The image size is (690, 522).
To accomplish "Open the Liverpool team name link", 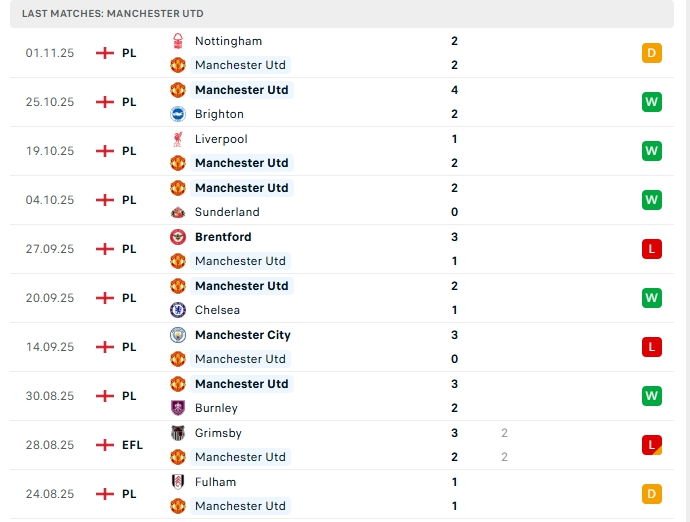I will pos(221,139).
